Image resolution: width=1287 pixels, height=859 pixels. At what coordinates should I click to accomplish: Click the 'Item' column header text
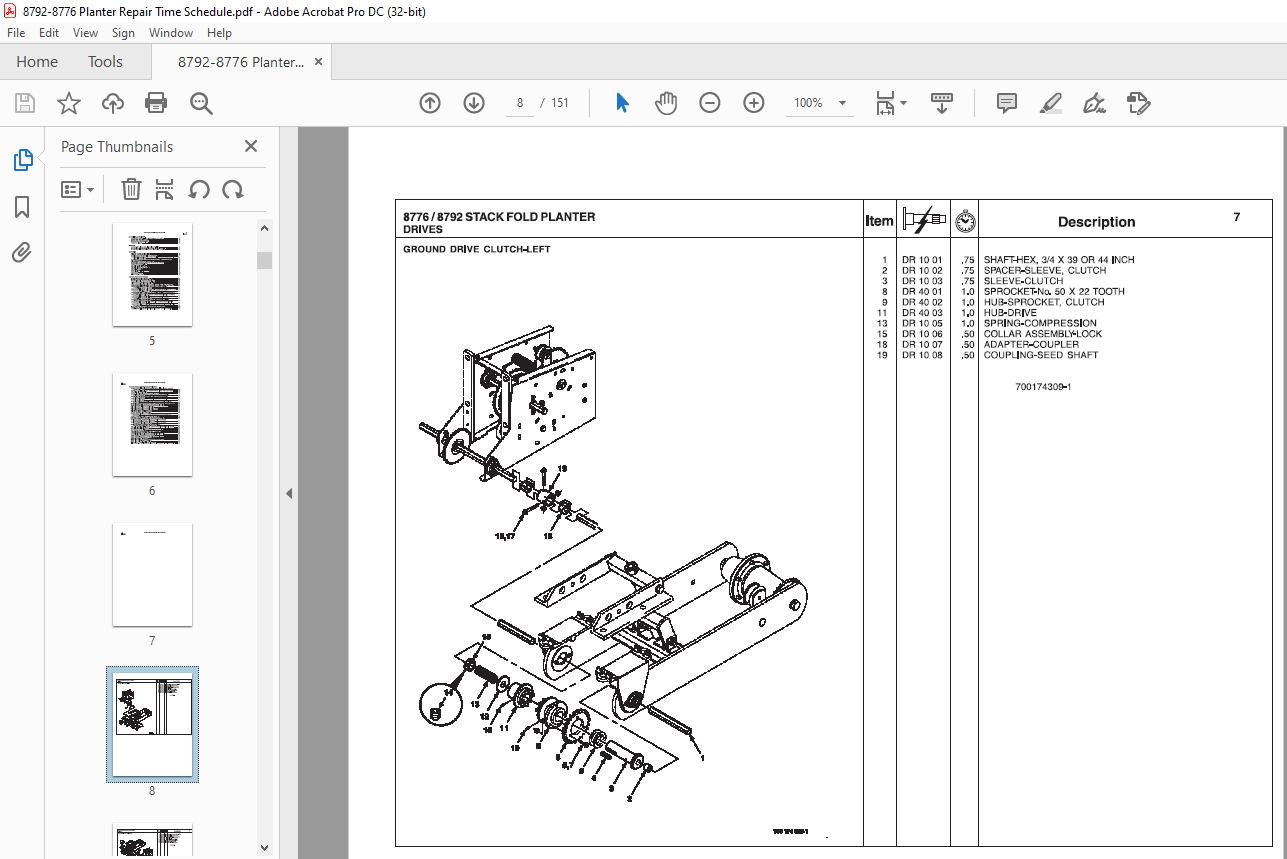pos(879,221)
